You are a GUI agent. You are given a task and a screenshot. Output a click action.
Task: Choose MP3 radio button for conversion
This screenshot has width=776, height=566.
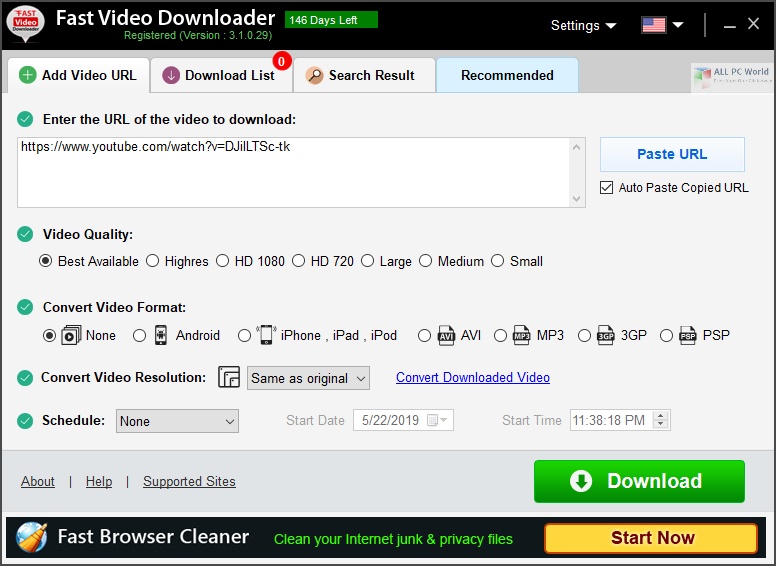point(500,335)
